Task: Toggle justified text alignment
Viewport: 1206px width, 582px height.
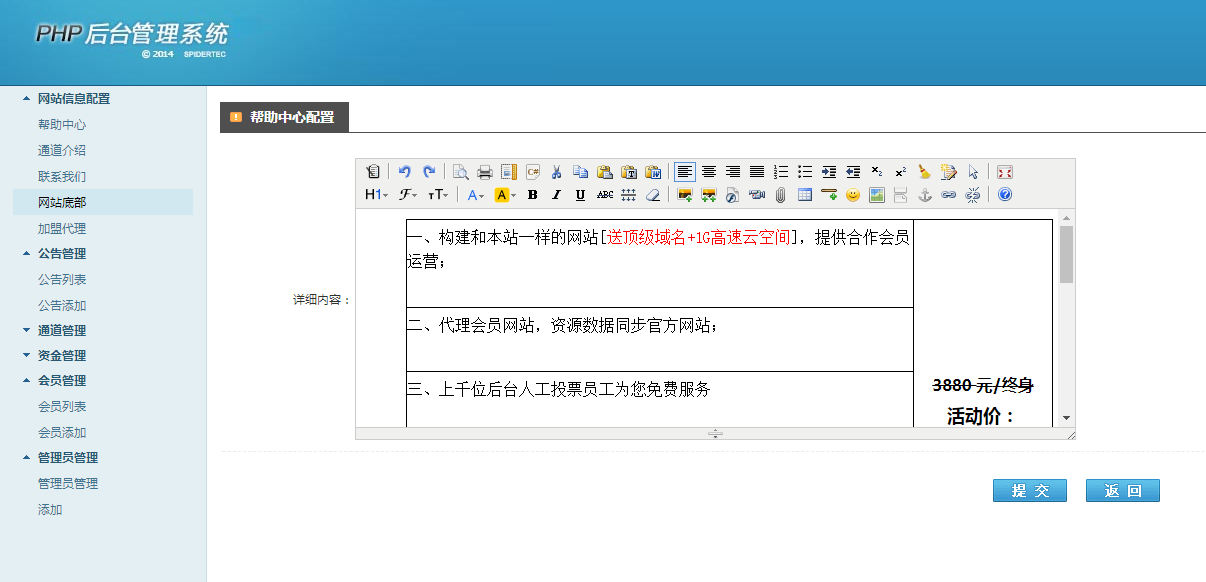Action: click(757, 171)
